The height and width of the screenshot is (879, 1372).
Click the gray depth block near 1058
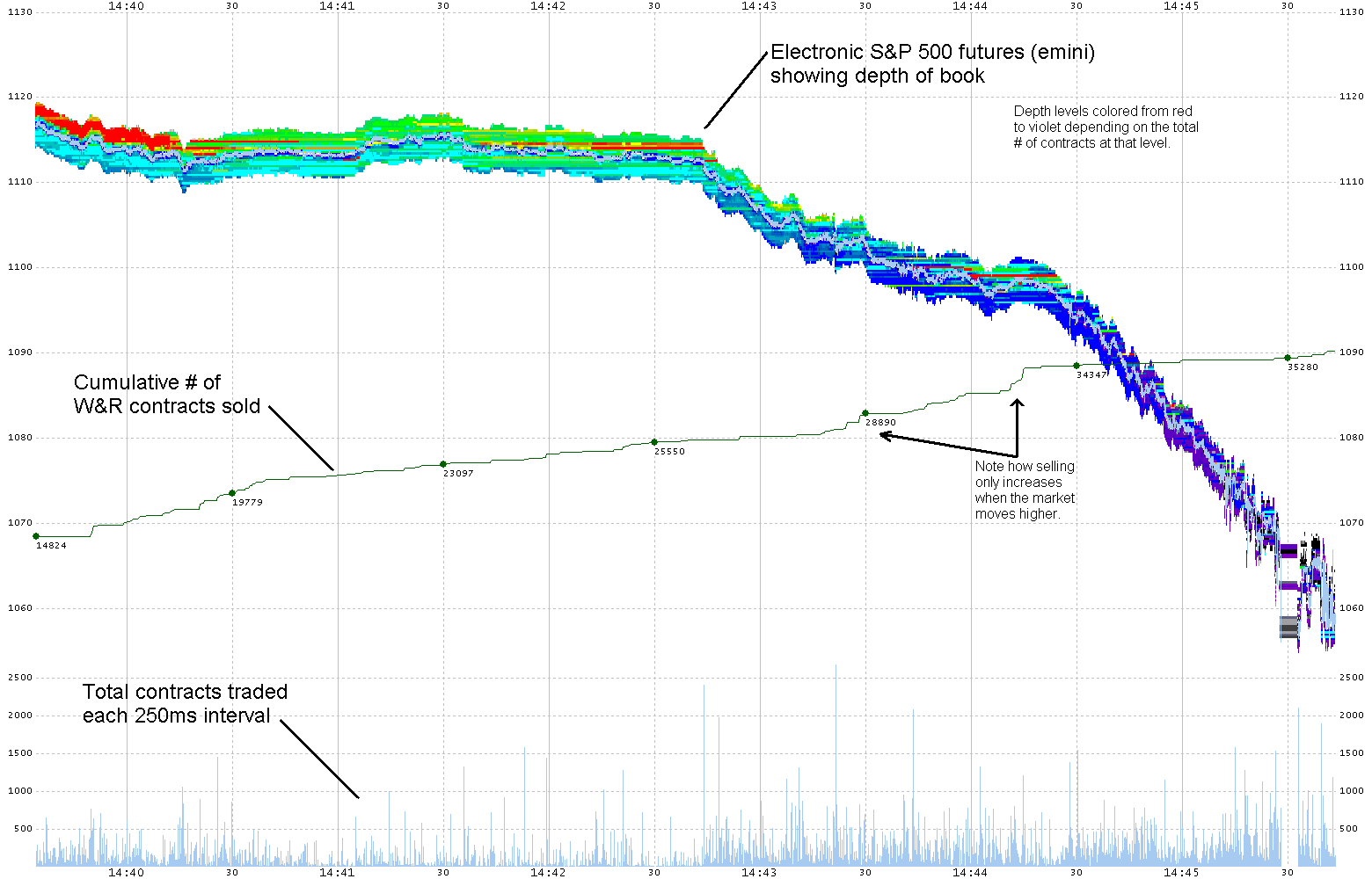(x=1289, y=627)
